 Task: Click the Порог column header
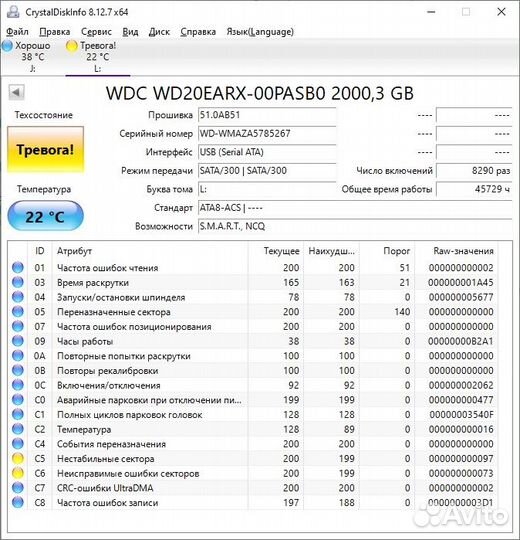(387, 251)
